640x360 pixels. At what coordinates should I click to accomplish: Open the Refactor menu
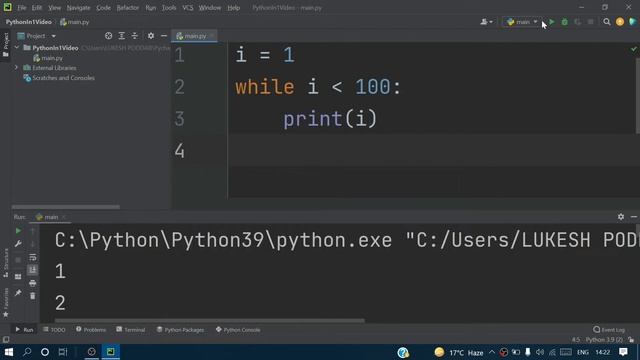click(128, 8)
